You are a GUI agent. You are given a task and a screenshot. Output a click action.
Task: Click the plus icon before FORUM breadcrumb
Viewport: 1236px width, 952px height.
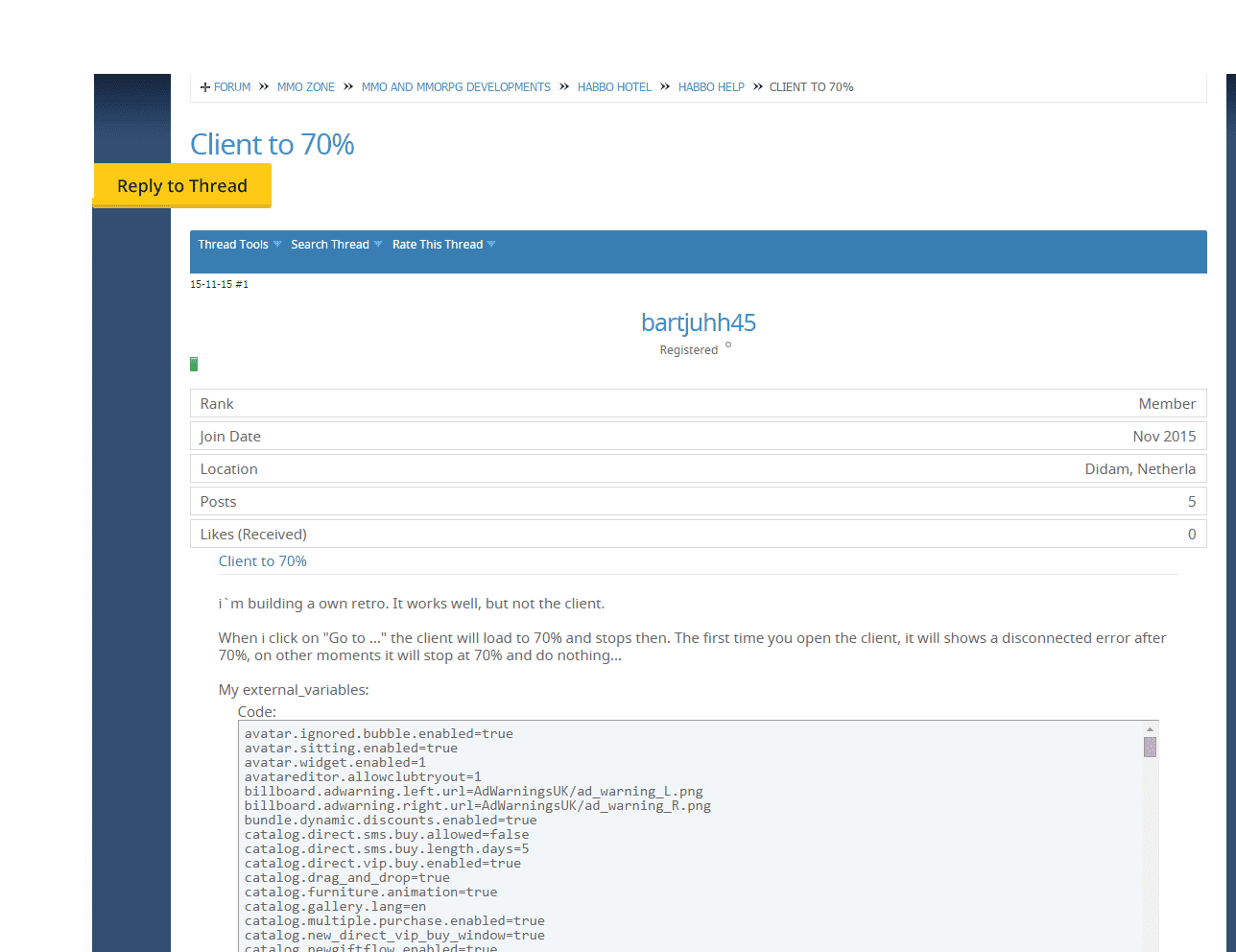click(x=205, y=87)
